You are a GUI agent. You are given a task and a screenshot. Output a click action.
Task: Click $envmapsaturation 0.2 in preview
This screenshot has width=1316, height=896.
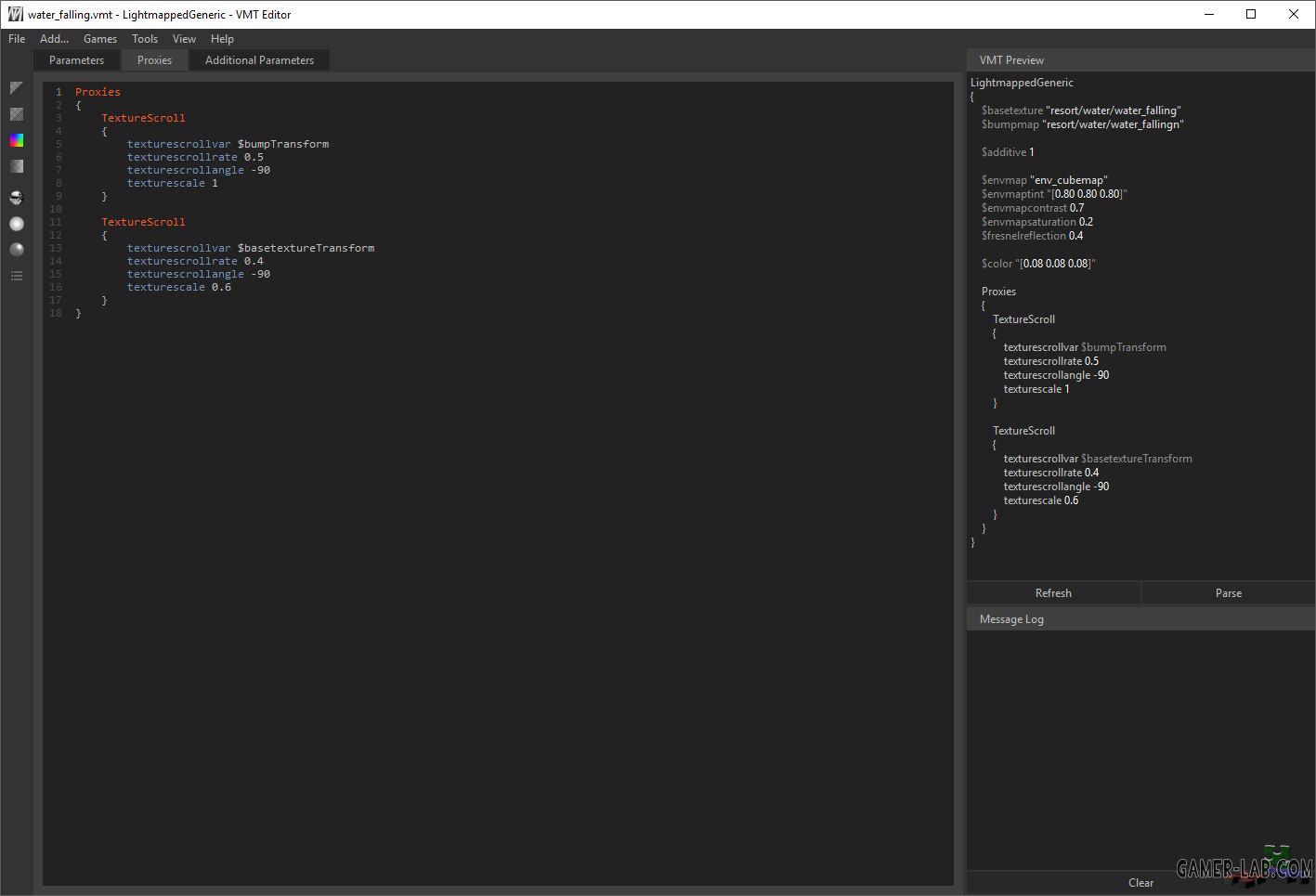click(x=1037, y=222)
